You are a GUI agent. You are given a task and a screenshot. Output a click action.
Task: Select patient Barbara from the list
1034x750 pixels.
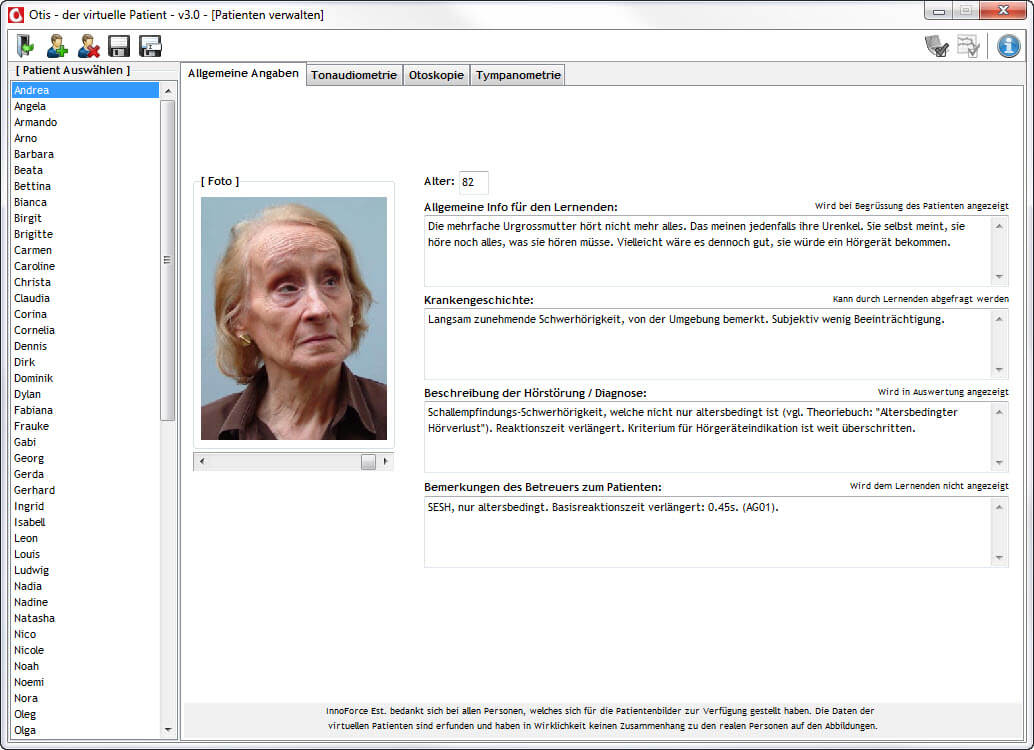34,154
